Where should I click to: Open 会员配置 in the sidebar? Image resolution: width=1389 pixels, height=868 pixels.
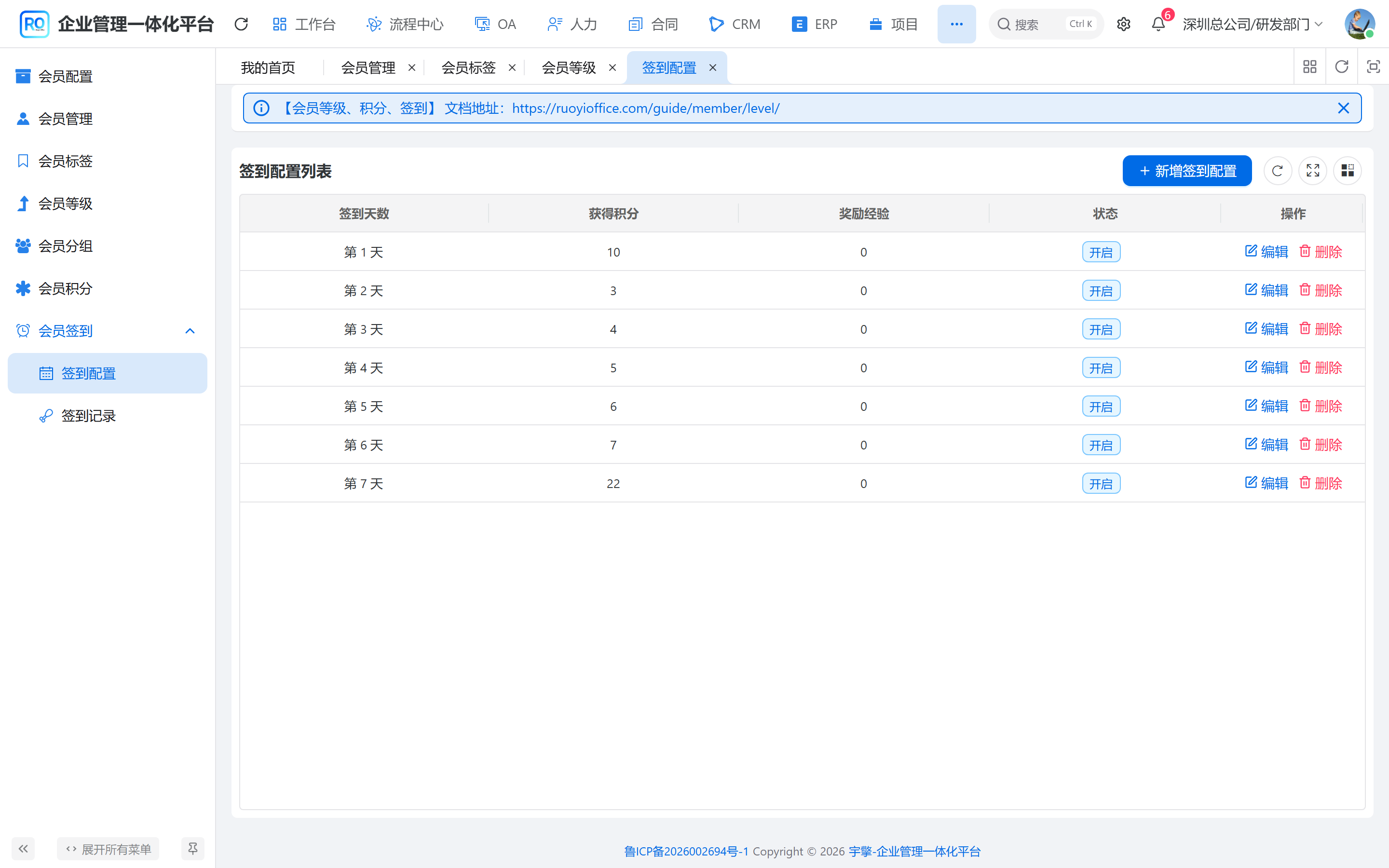(x=108, y=76)
